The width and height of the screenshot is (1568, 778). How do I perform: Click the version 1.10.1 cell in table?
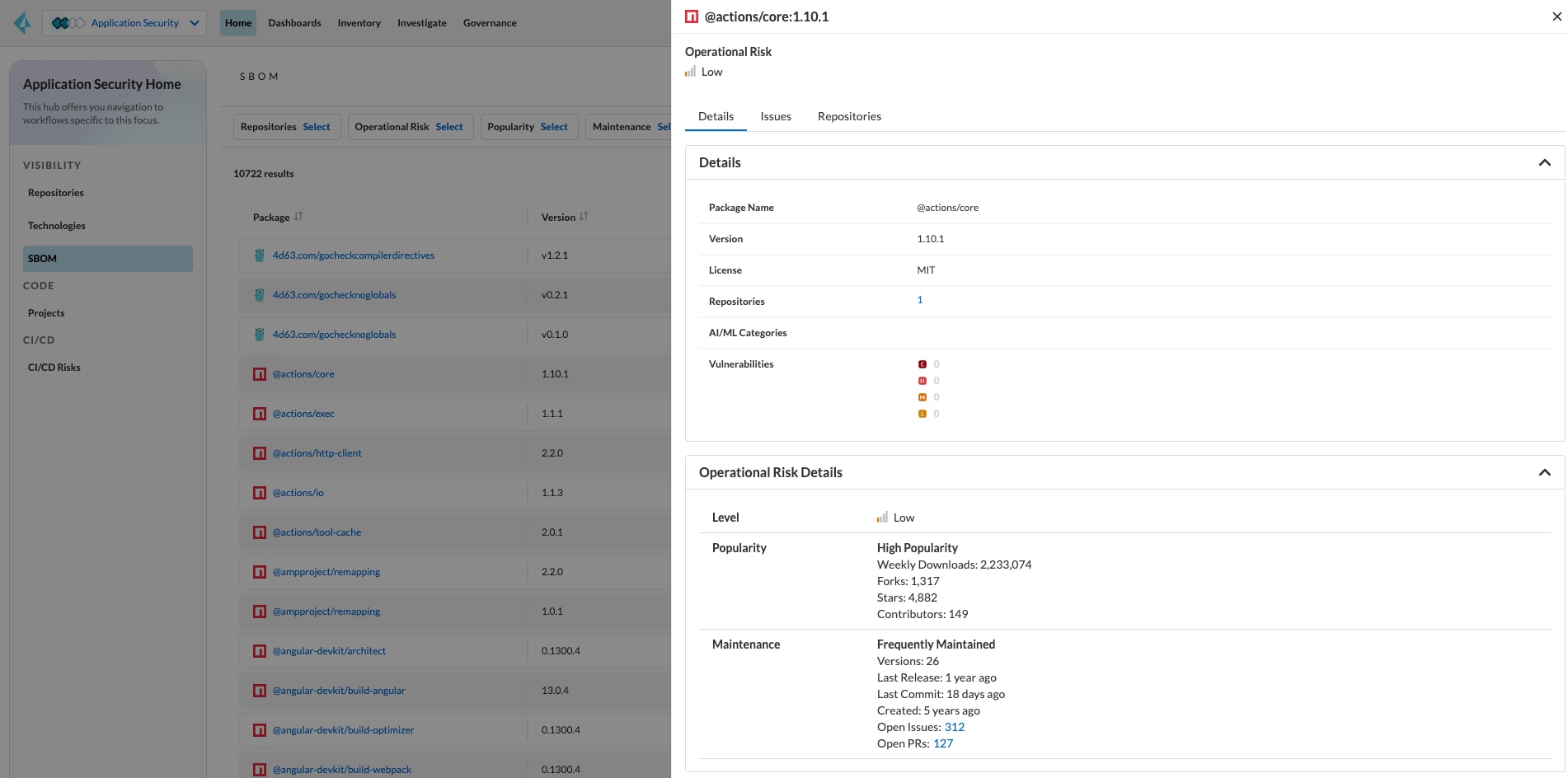pyautogui.click(x=555, y=374)
